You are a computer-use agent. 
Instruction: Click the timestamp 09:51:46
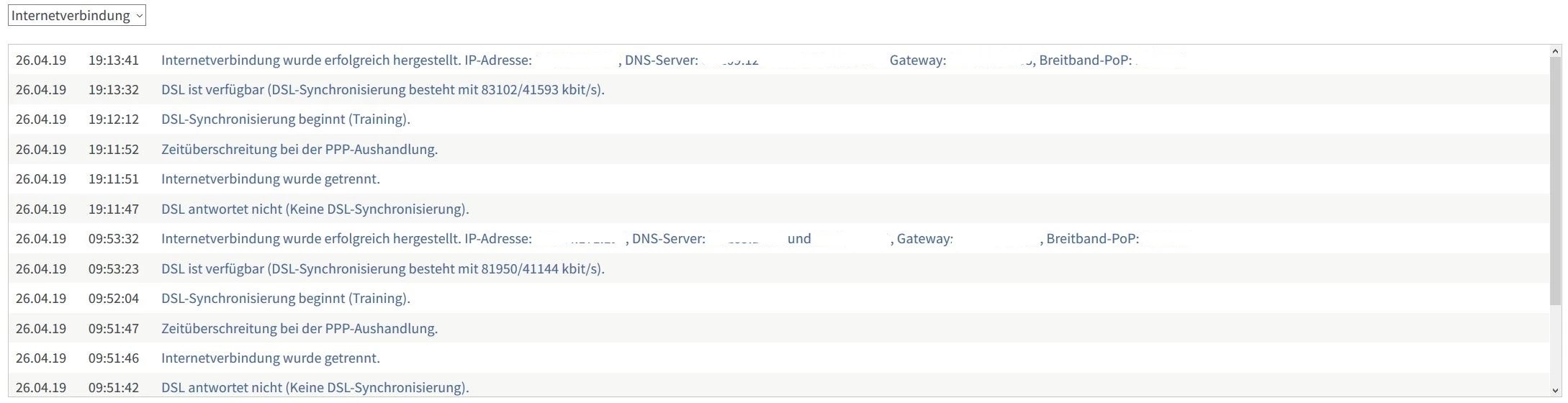pyautogui.click(x=114, y=358)
